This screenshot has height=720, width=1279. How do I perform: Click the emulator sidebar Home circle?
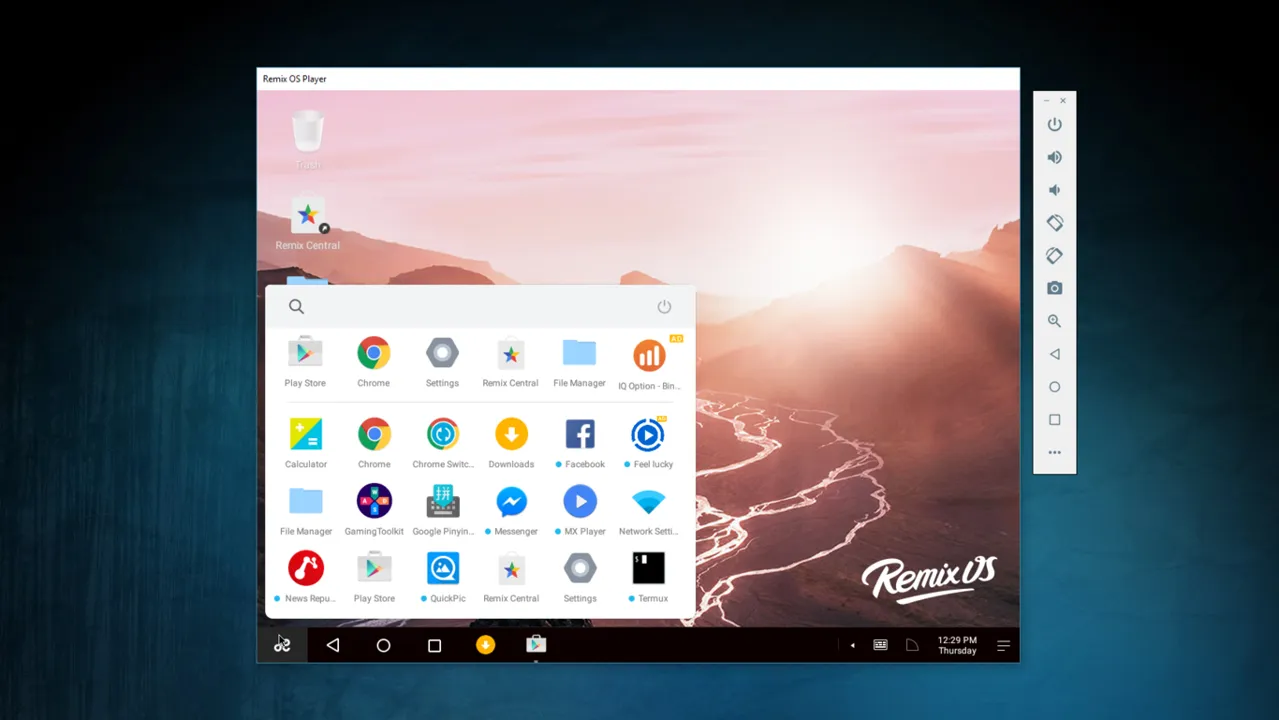1054,387
